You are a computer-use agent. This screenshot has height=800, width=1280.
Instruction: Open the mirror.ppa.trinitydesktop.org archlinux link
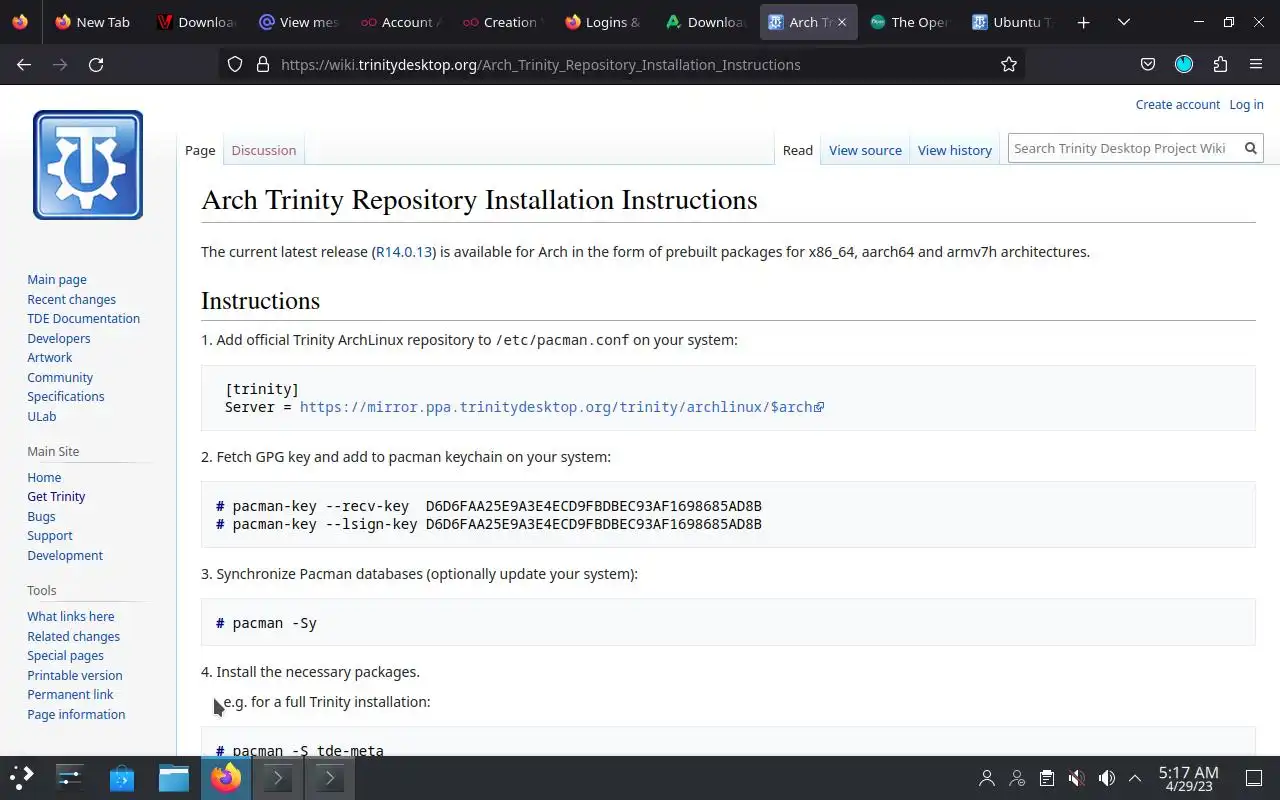coord(561,407)
